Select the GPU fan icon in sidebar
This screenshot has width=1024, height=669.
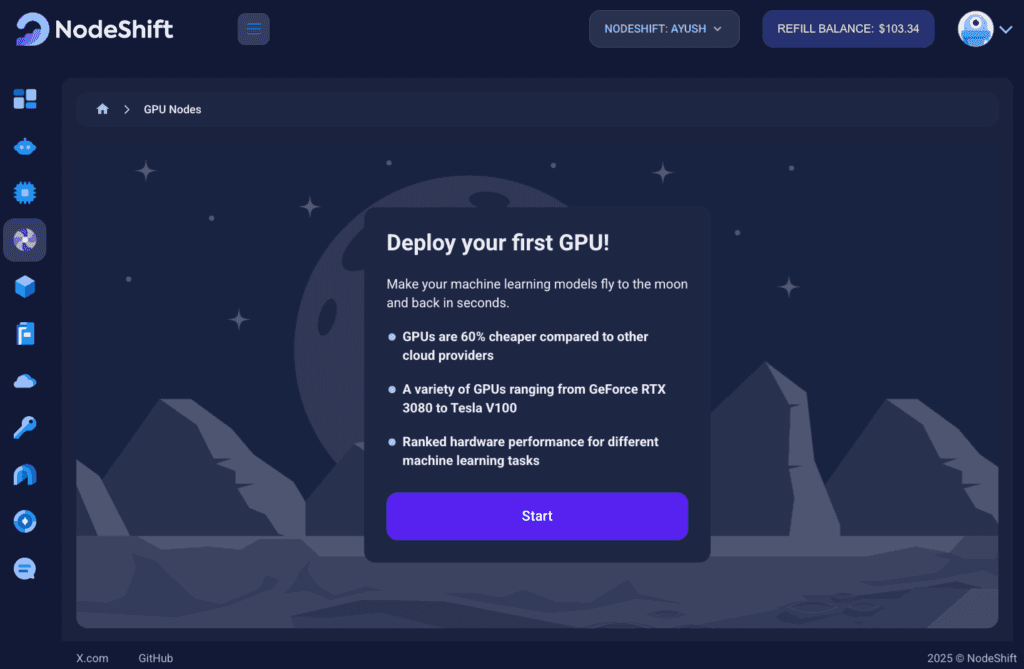[x=25, y=240]
